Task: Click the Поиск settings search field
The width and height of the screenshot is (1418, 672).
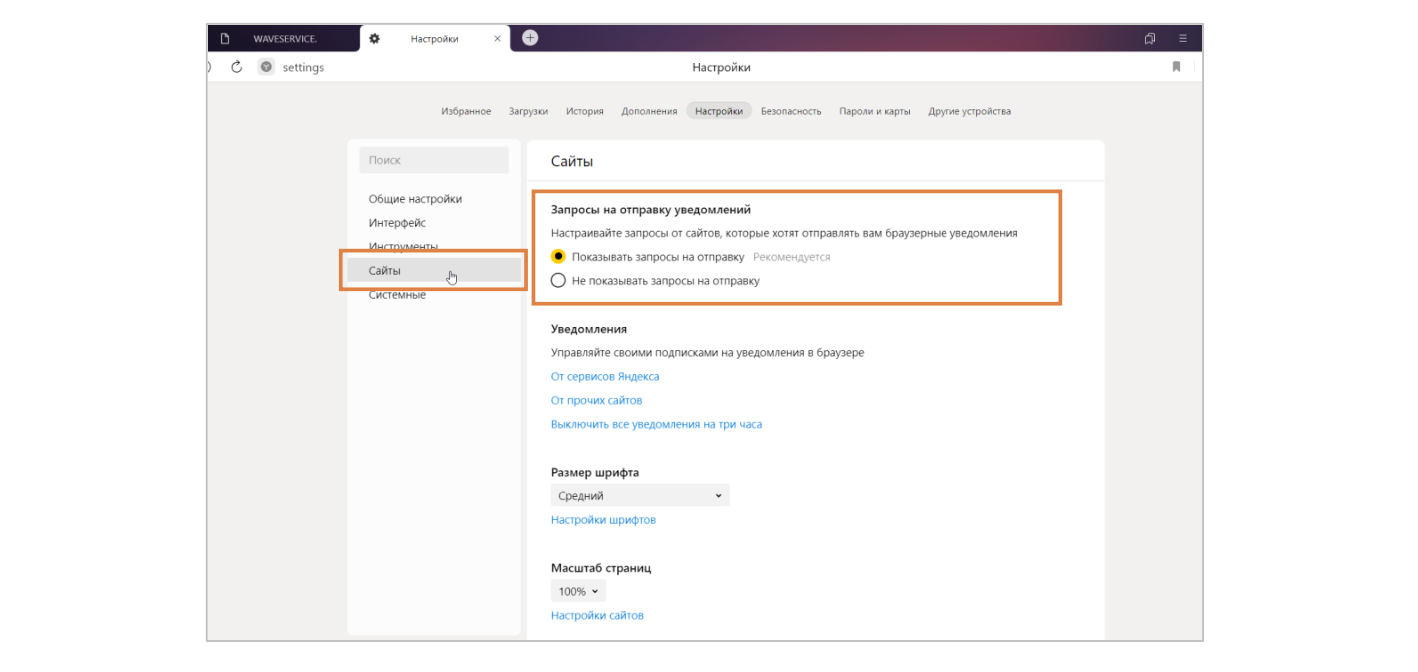Action: click(434, 160)
